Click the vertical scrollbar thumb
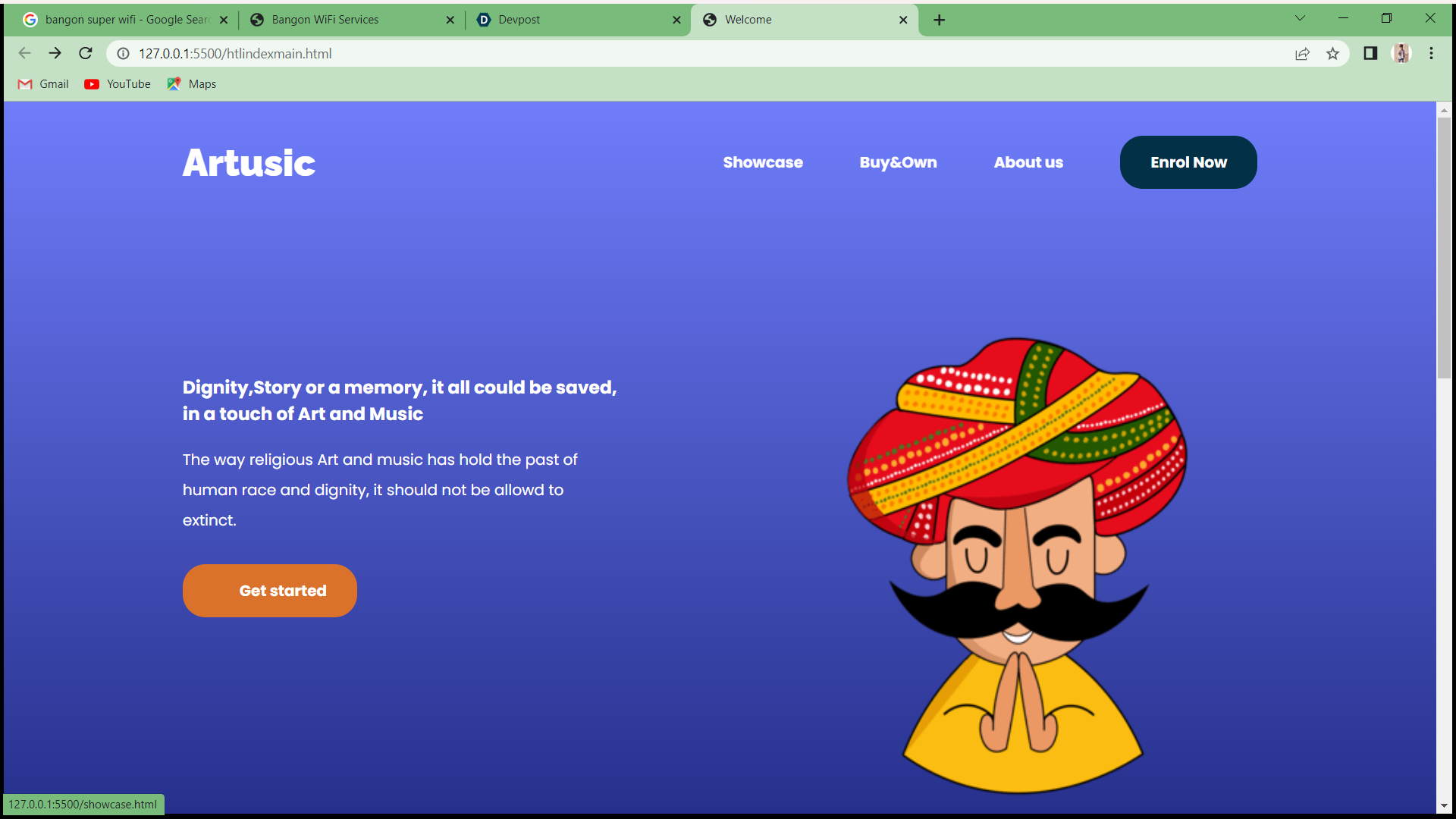This screenshot has height=819, width=1456. tap(1444, 246)
